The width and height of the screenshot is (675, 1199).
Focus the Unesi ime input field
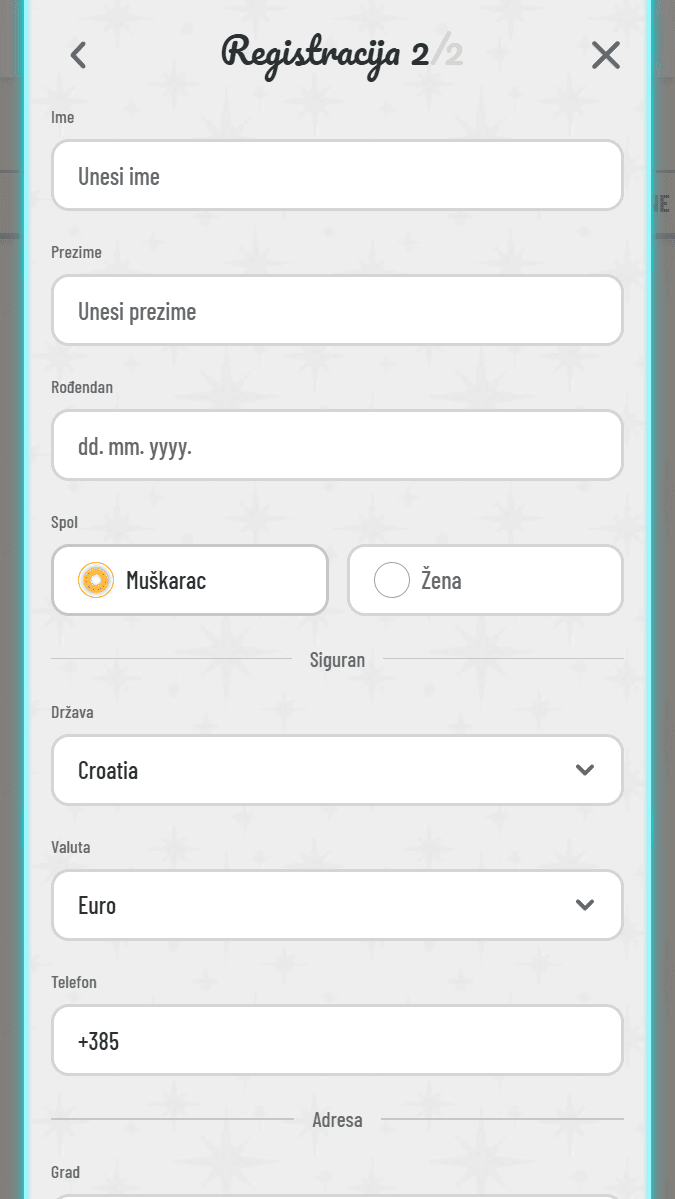tap(337, 176)
